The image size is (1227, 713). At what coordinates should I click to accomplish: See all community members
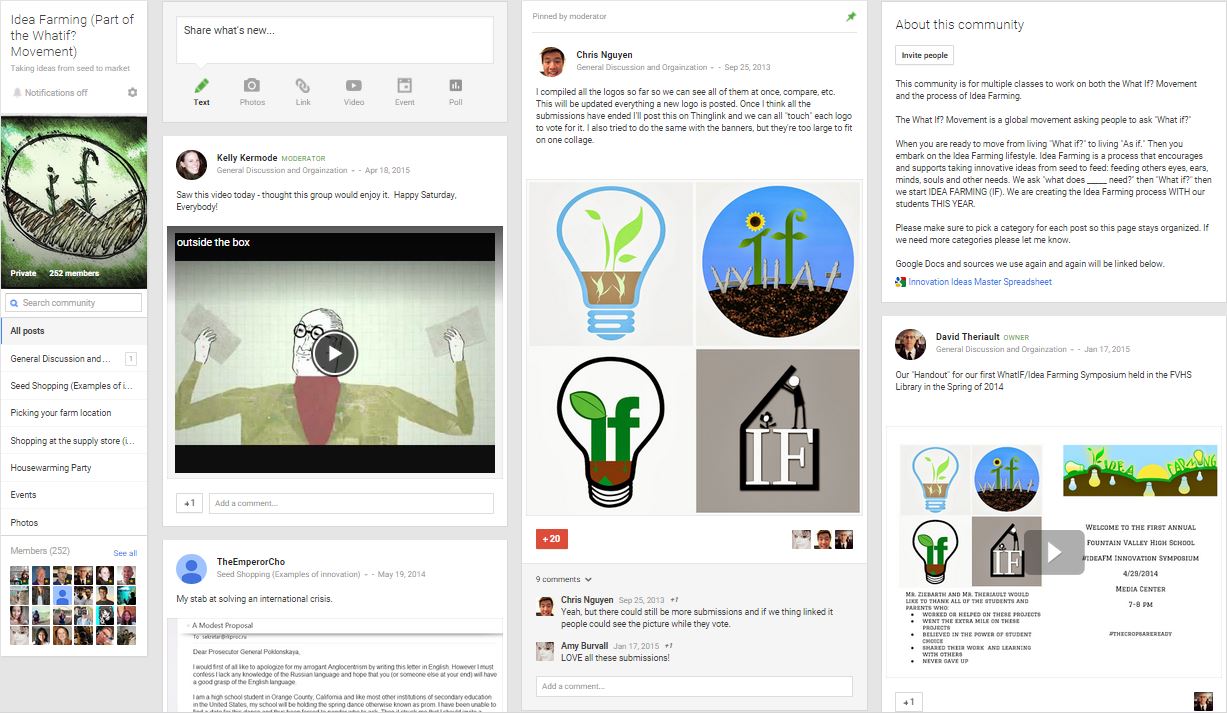point(125,553)
